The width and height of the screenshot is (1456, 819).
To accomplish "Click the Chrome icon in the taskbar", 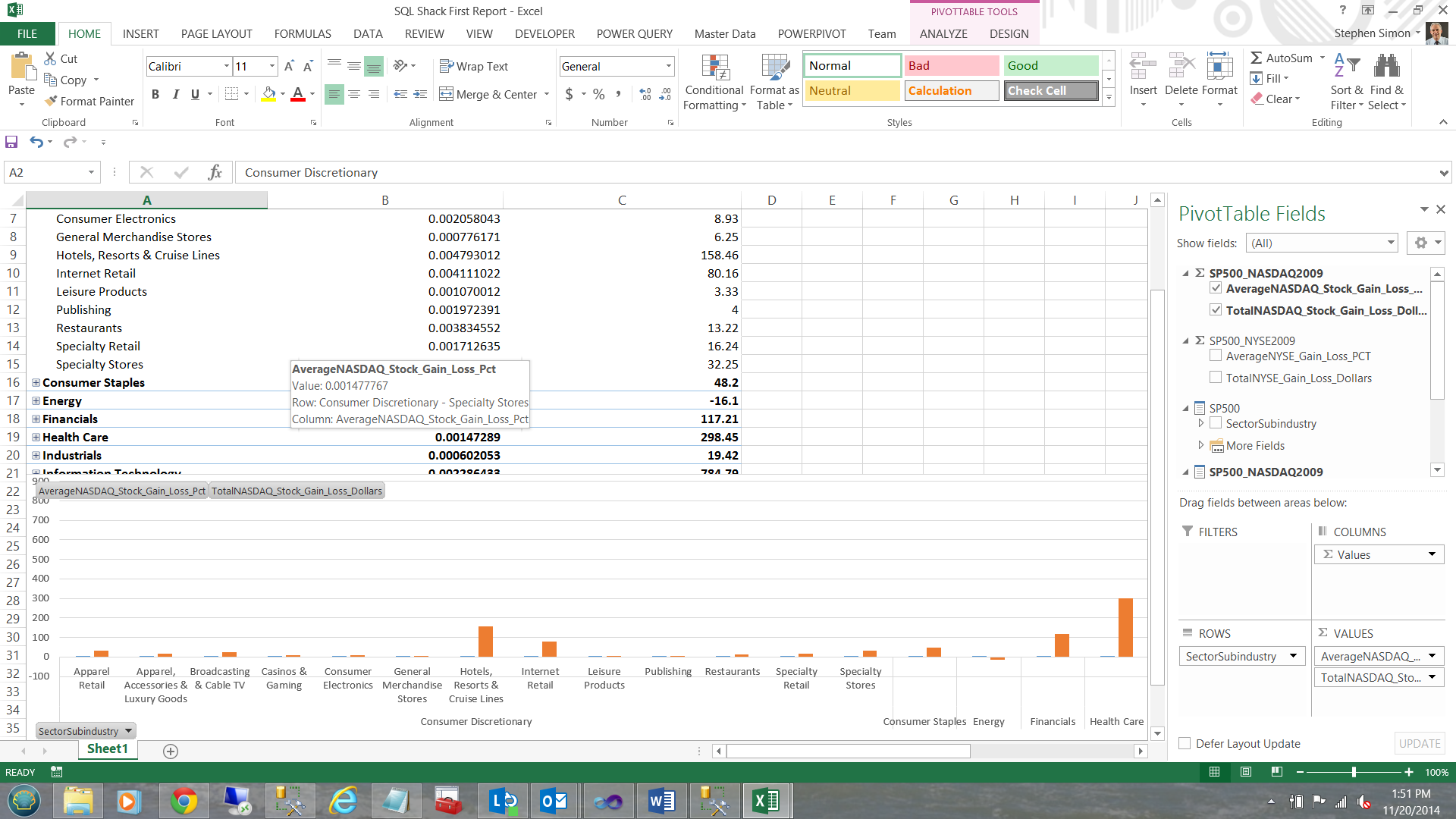I will (183, 801).
